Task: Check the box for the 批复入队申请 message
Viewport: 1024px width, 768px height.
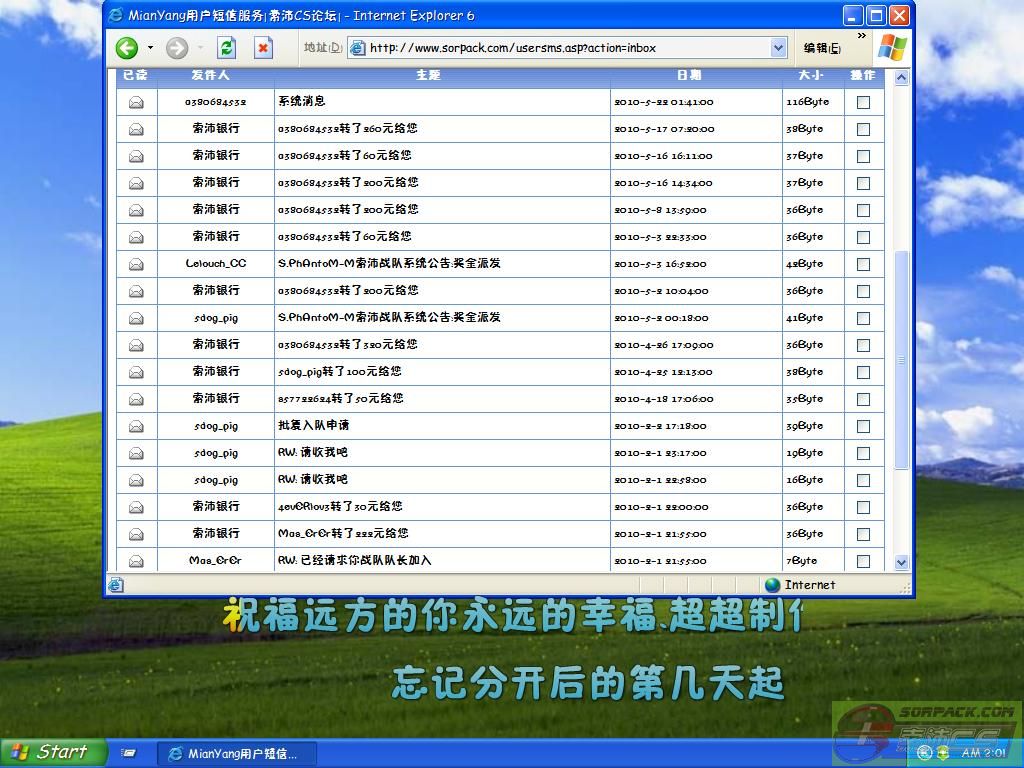Action: pyautogui.click(x=863, y=426)
